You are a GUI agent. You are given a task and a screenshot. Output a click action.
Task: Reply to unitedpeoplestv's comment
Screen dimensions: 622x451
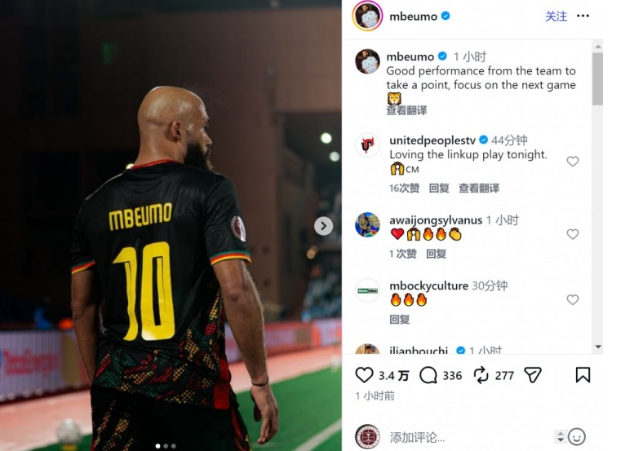point(439,188)
